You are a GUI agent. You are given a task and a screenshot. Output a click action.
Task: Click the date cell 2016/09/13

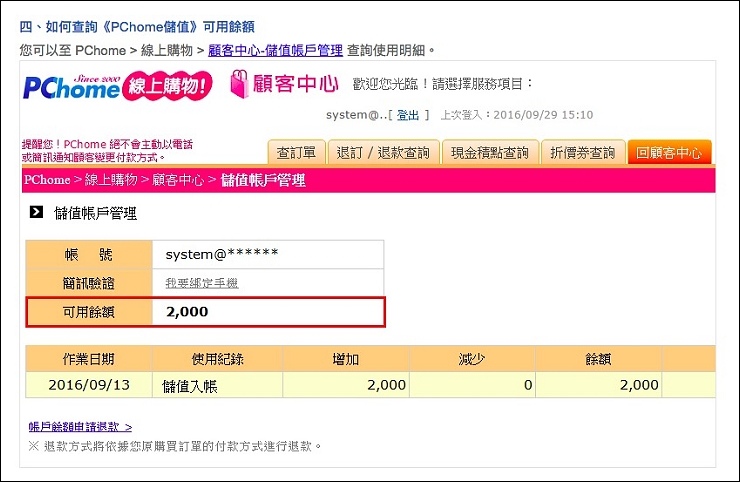click(89, 385)
